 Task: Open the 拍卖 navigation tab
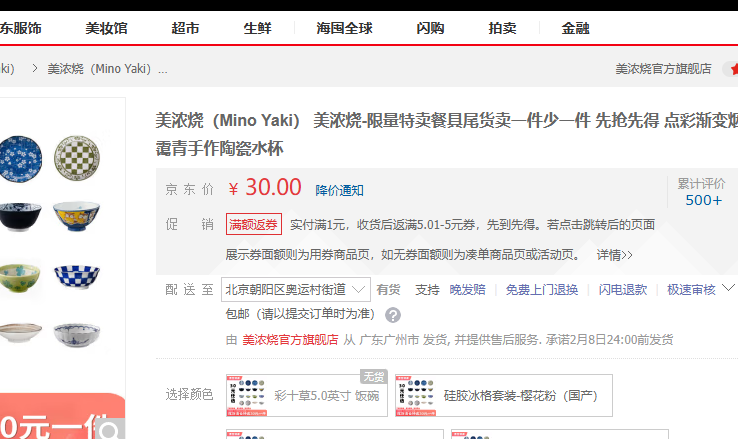[x=502, y=28]
